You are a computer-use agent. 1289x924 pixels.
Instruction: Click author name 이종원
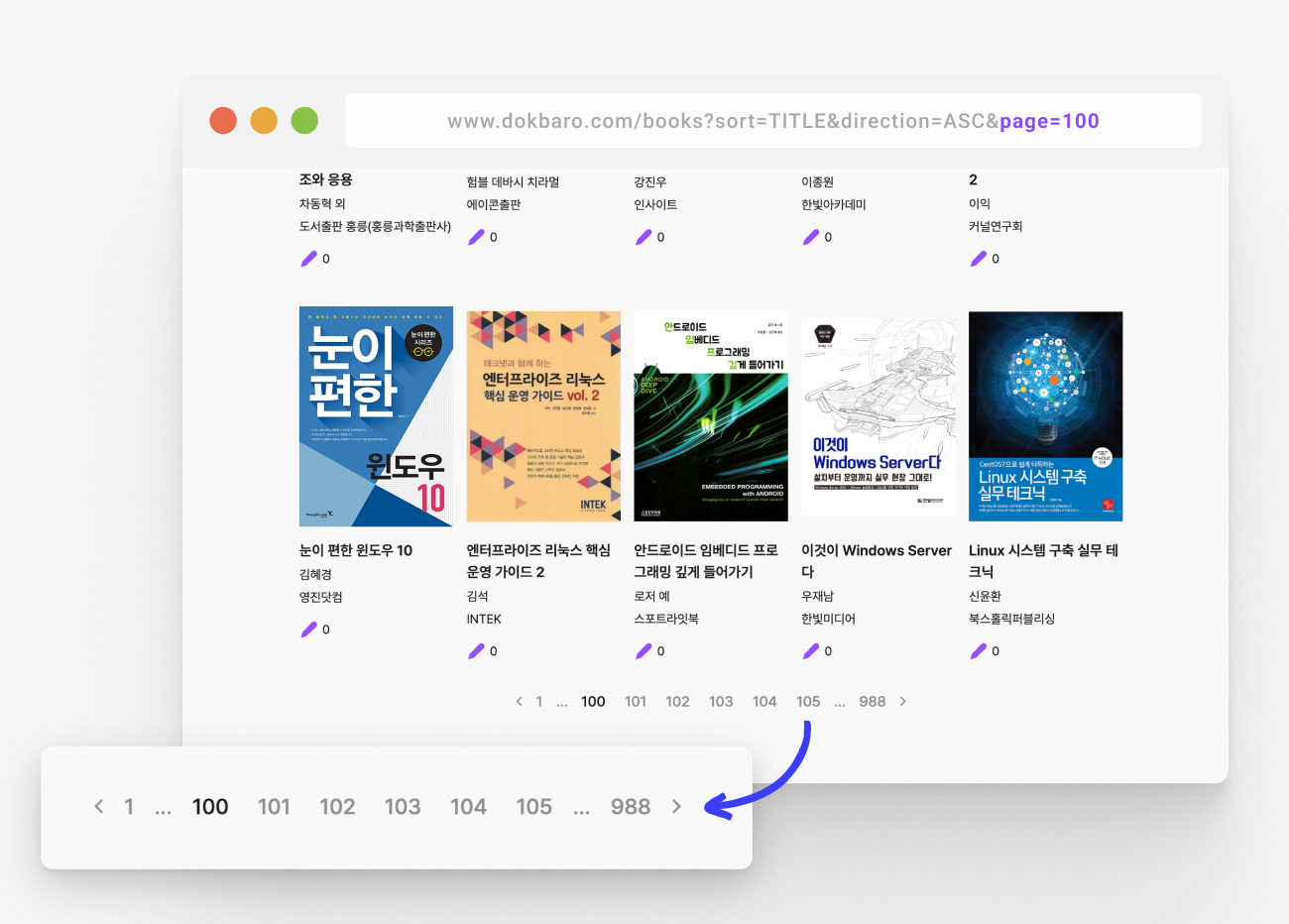(x=818, y=182)
